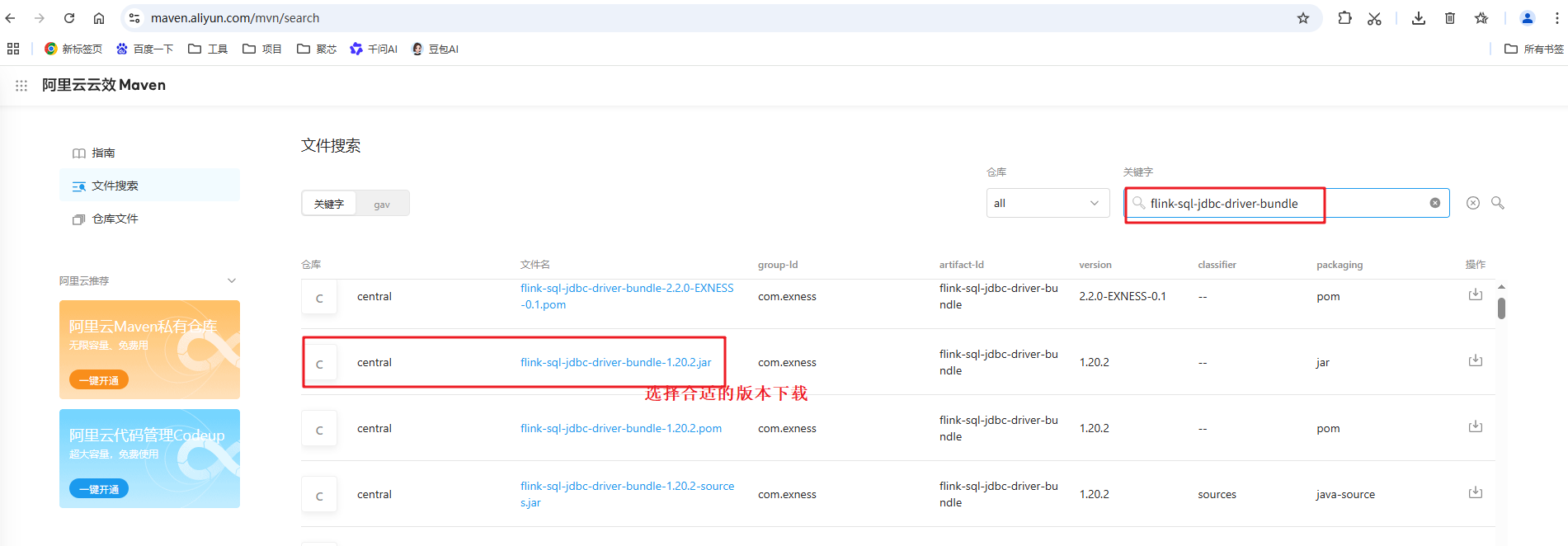Click the scrollbar up arrow of results table
This screenshot has height=546, width=1568.
click(1501, 287)
